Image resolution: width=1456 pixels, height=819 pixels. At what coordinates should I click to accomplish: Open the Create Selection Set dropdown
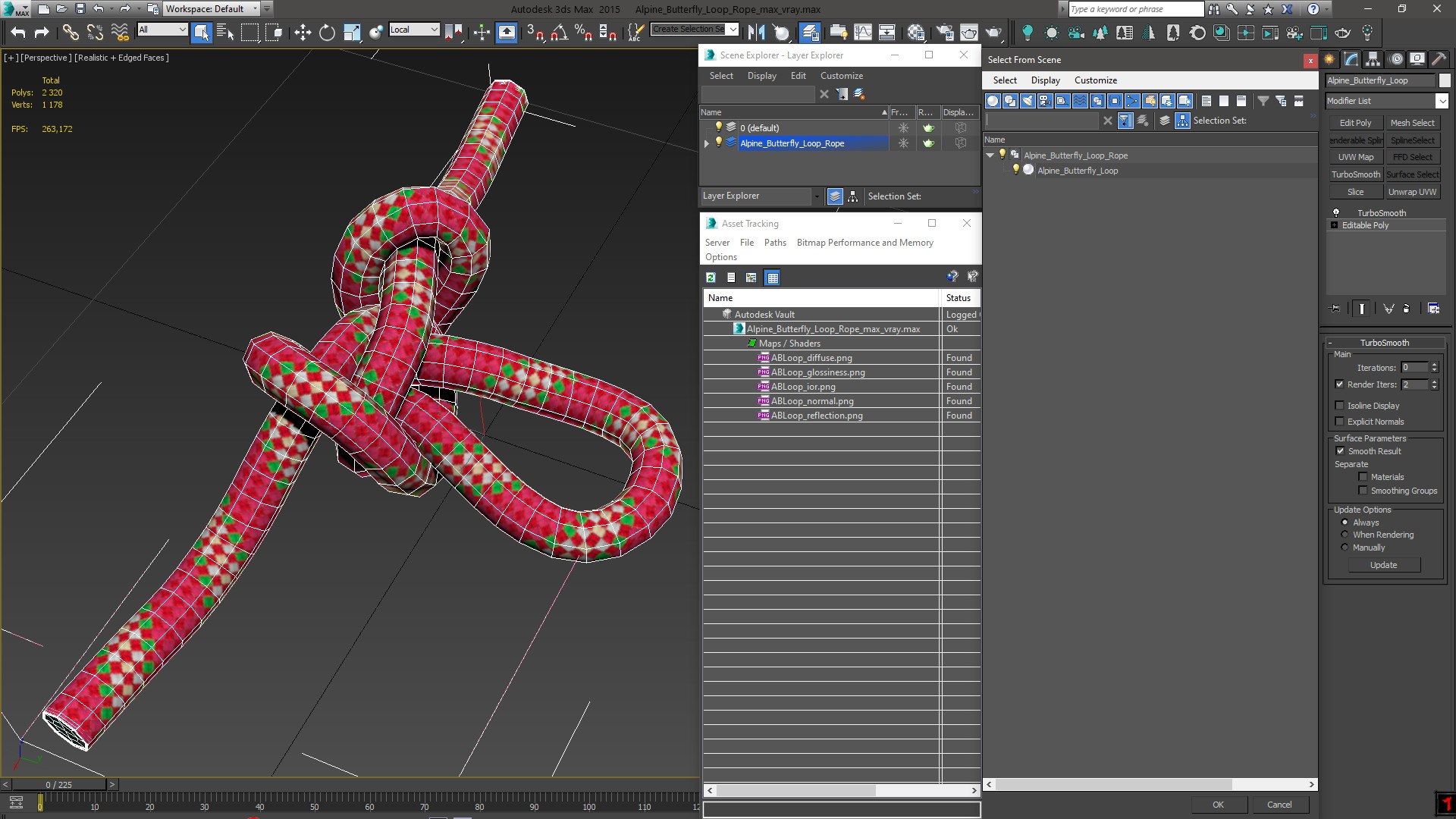695,29
